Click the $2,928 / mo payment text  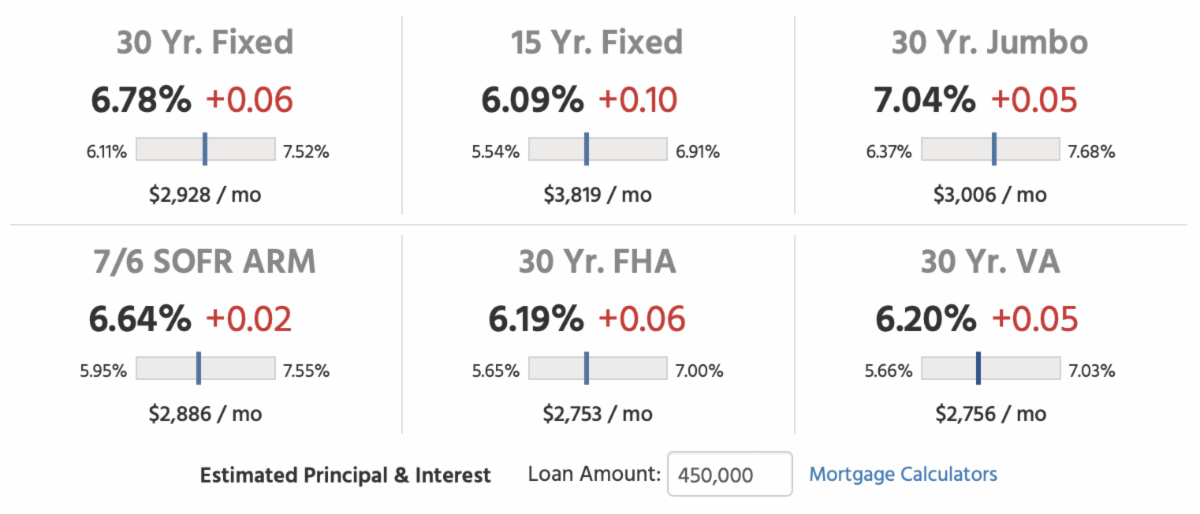coord(205,194)
